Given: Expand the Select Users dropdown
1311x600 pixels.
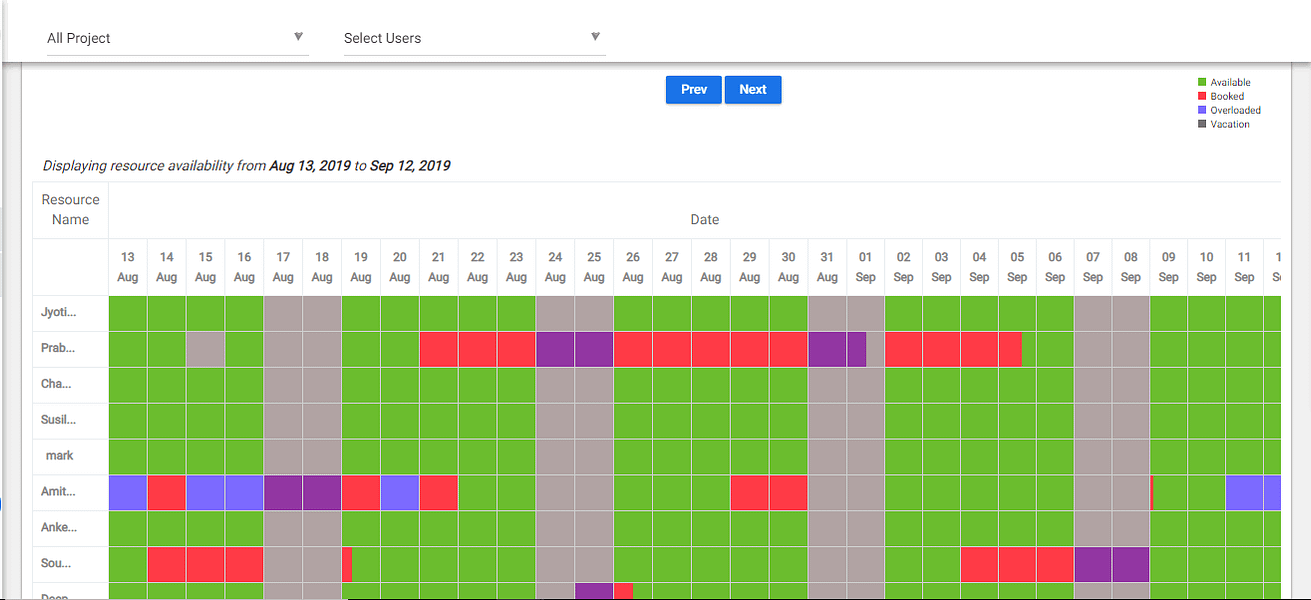Looking at the screenshot, I should 474,38.
